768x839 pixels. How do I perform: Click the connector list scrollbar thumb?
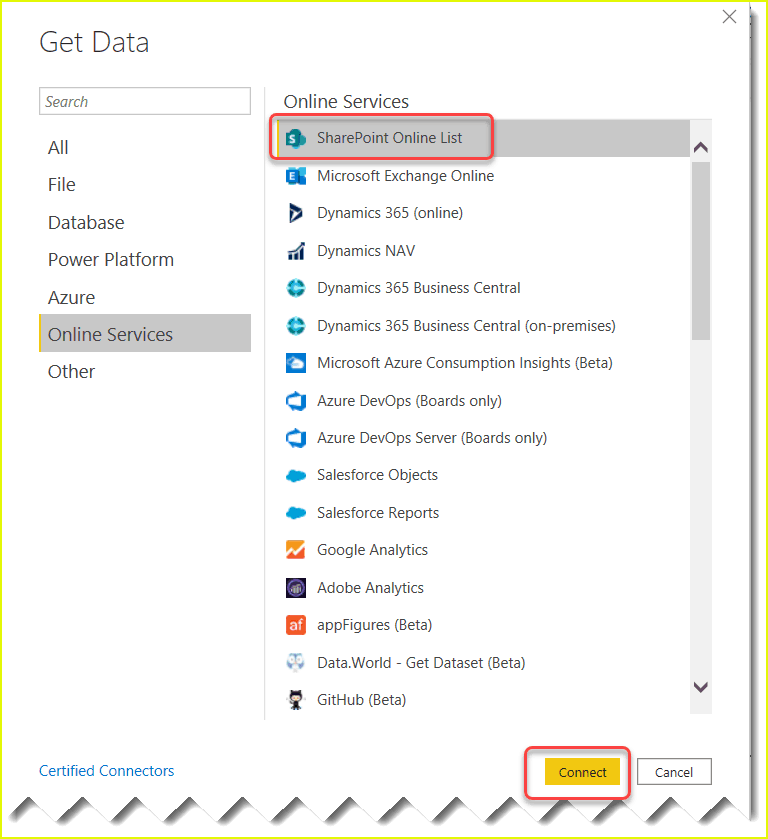click(x=701, y=250)
